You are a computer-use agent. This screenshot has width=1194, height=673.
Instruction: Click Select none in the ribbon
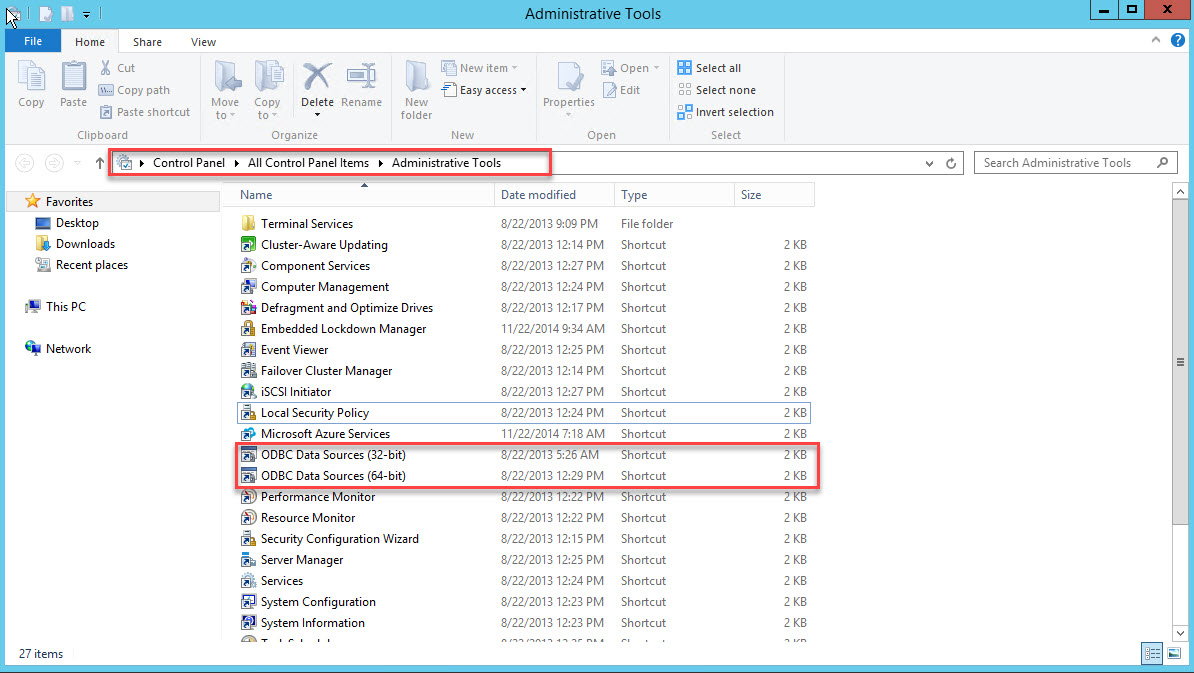click(x=717, y=90)
